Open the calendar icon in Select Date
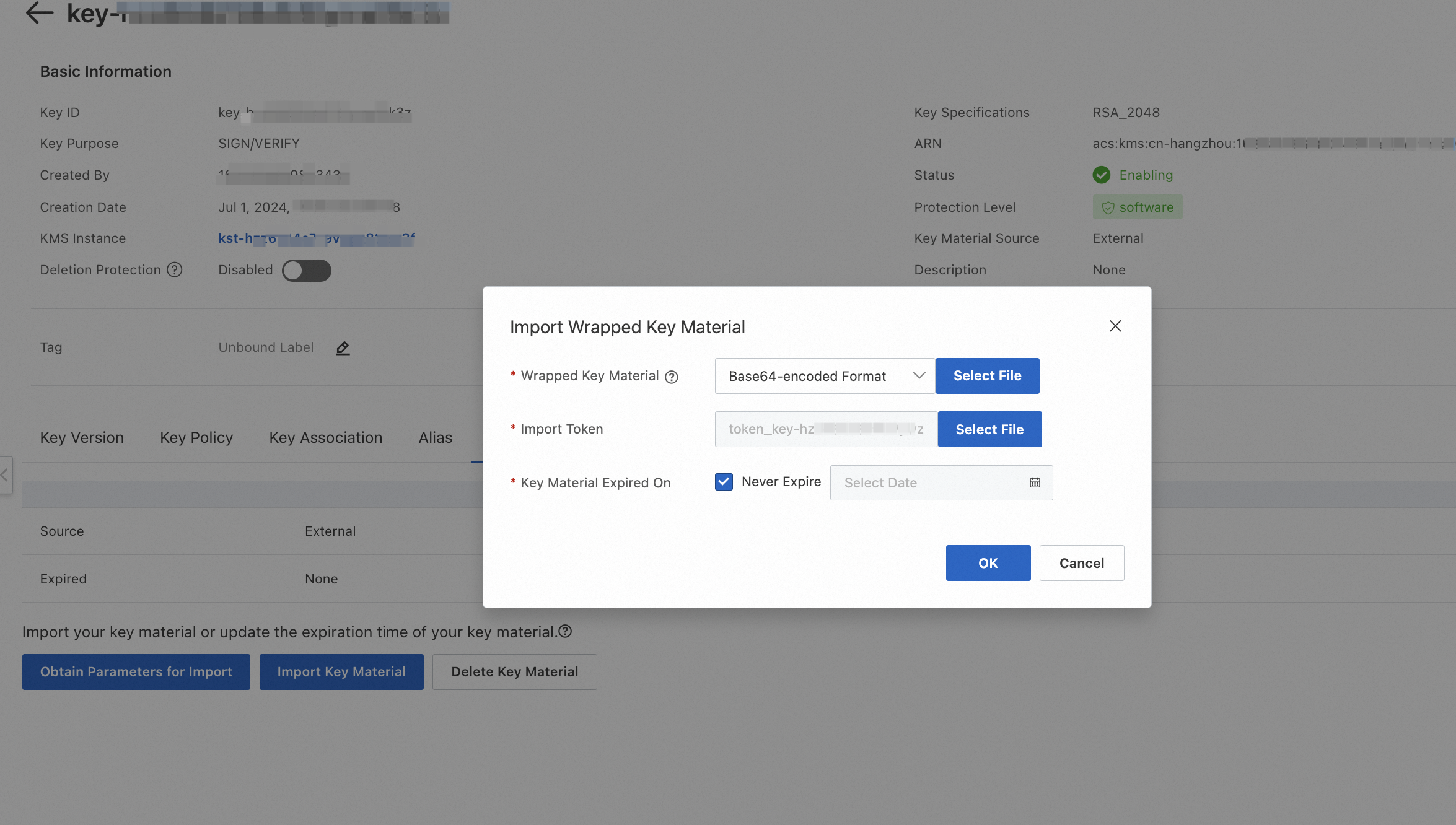Viewport: 1456px width, 825px height. click(x=1035, y=482)
